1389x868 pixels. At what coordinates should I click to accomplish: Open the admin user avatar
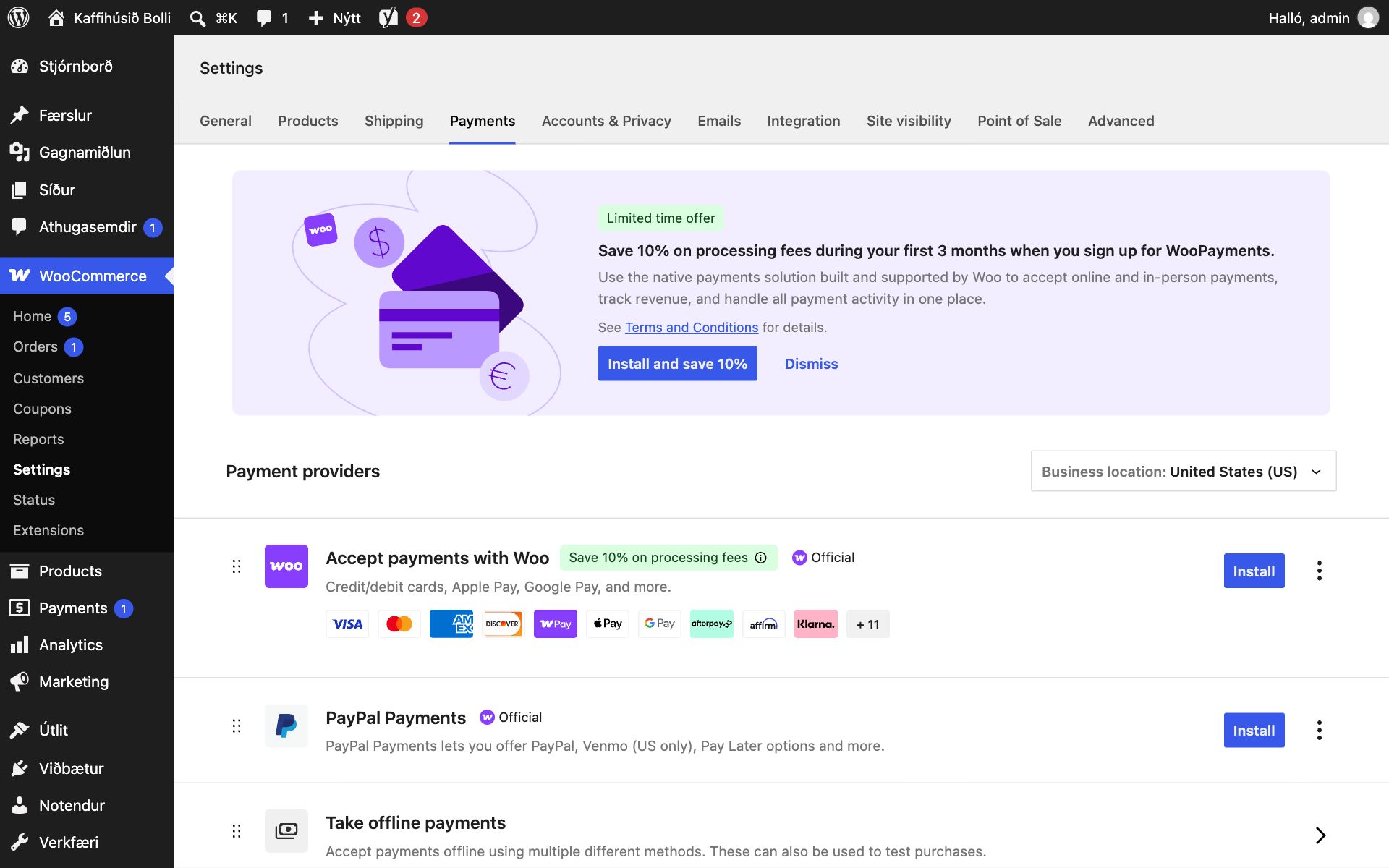point(1368,17)
